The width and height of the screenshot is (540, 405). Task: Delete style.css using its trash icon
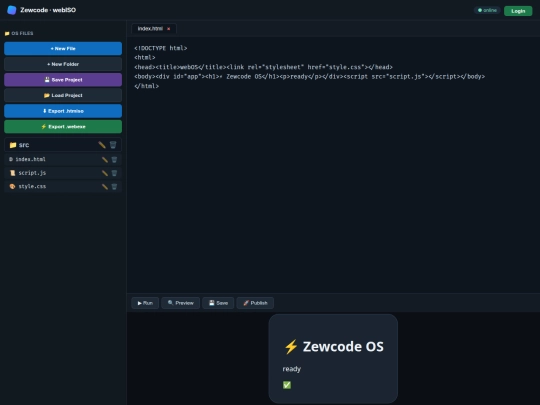114,186
